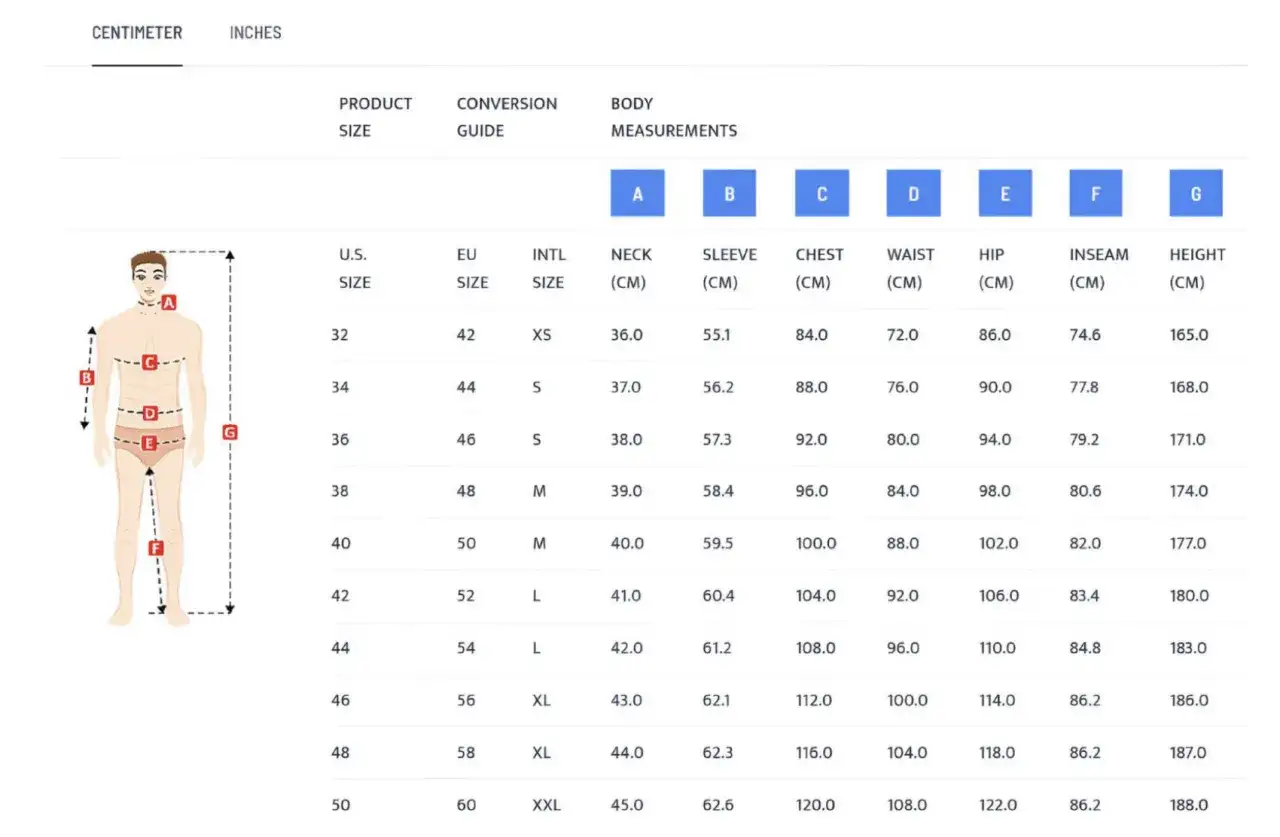
Task: Click the blue C chest column badge
Action: [x=822, y=193]
